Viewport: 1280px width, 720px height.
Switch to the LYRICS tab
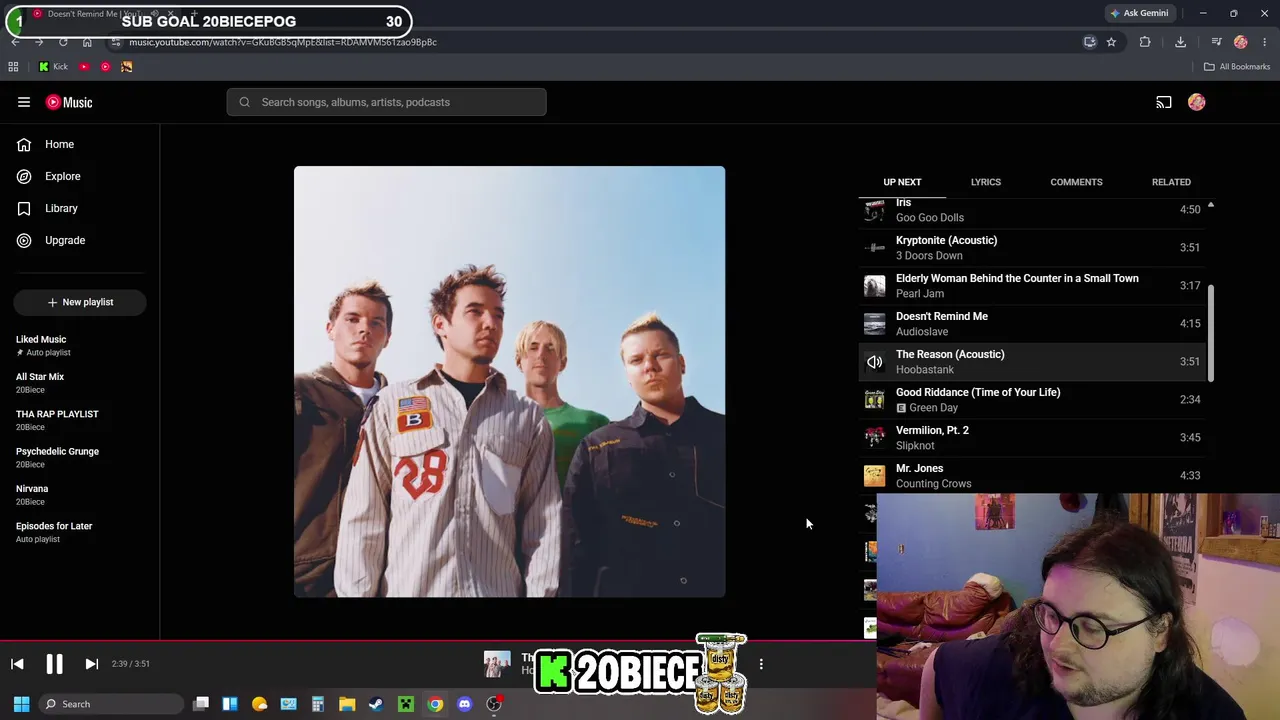[x=985, y=182]
